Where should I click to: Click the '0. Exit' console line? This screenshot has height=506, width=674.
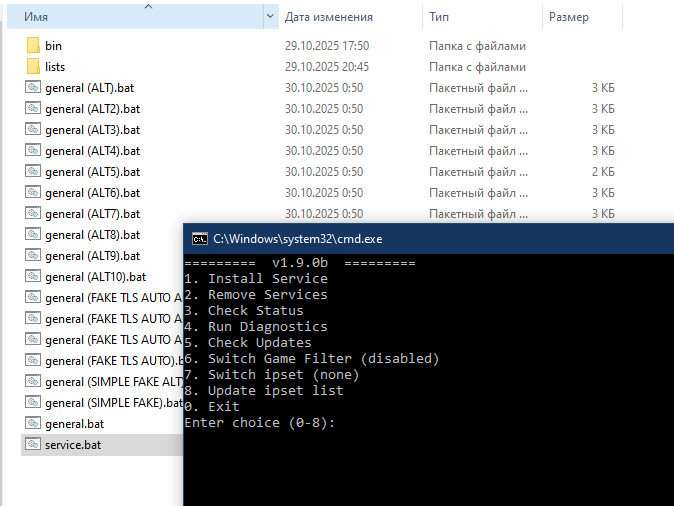click(x=211, y=407)
